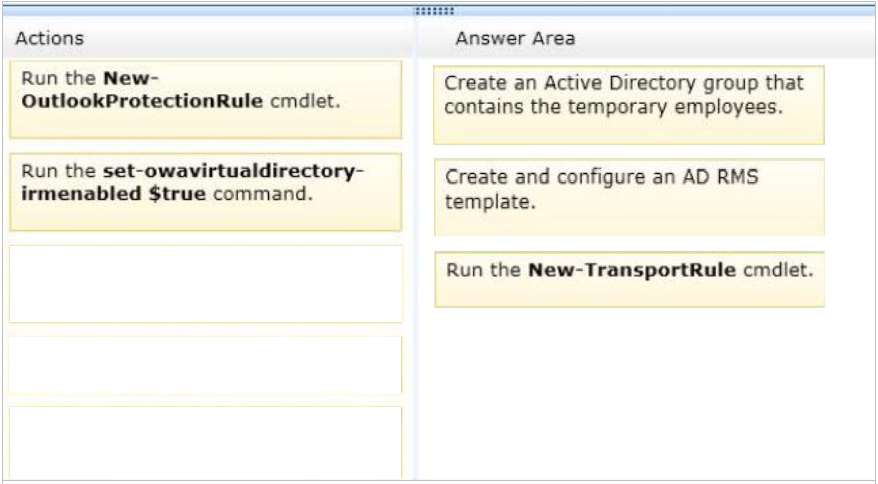
Task: Click the bold New-TransportRule text
Action: [x=632, y=270]
